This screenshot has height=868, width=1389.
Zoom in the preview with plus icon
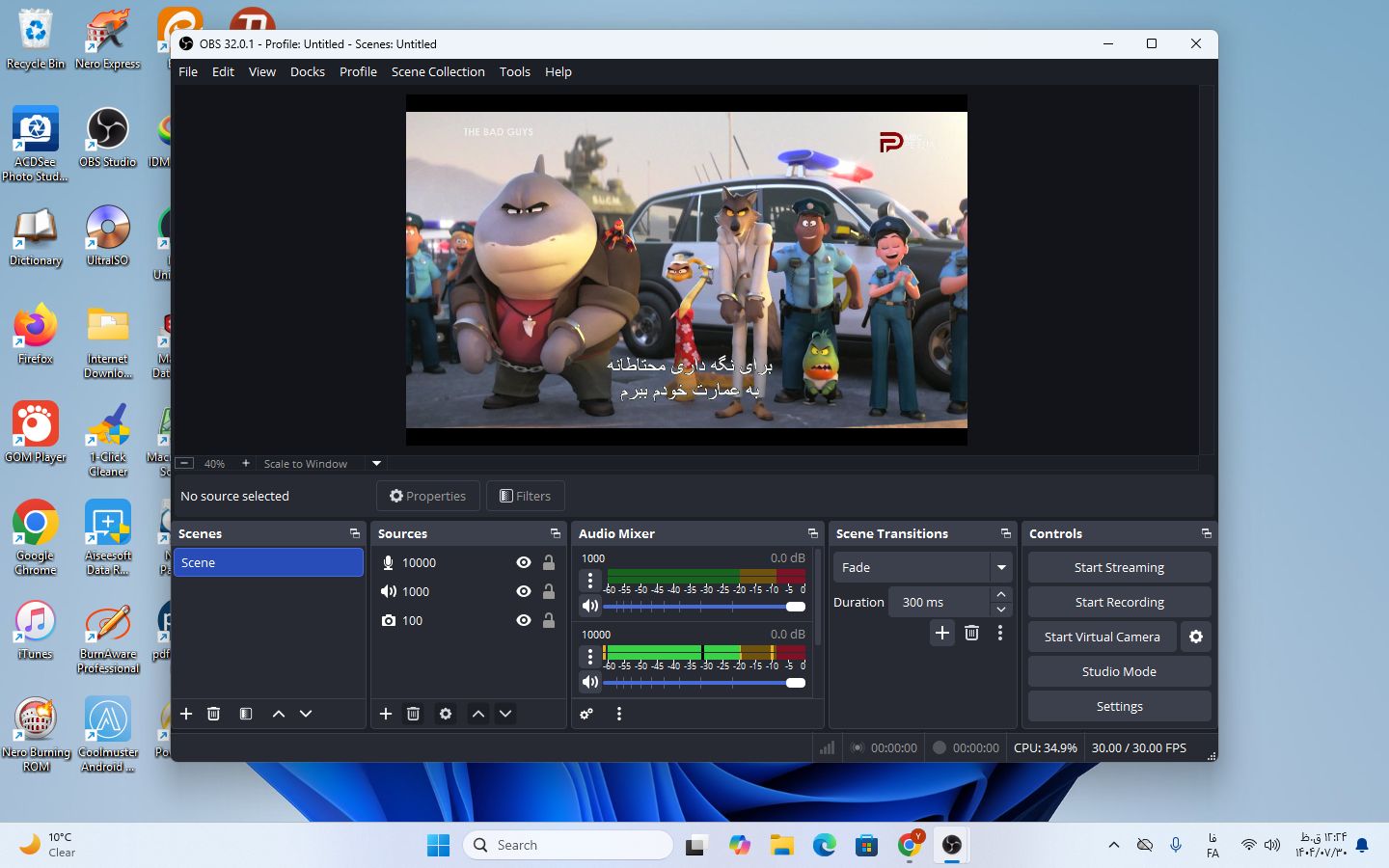pos(246,463)
